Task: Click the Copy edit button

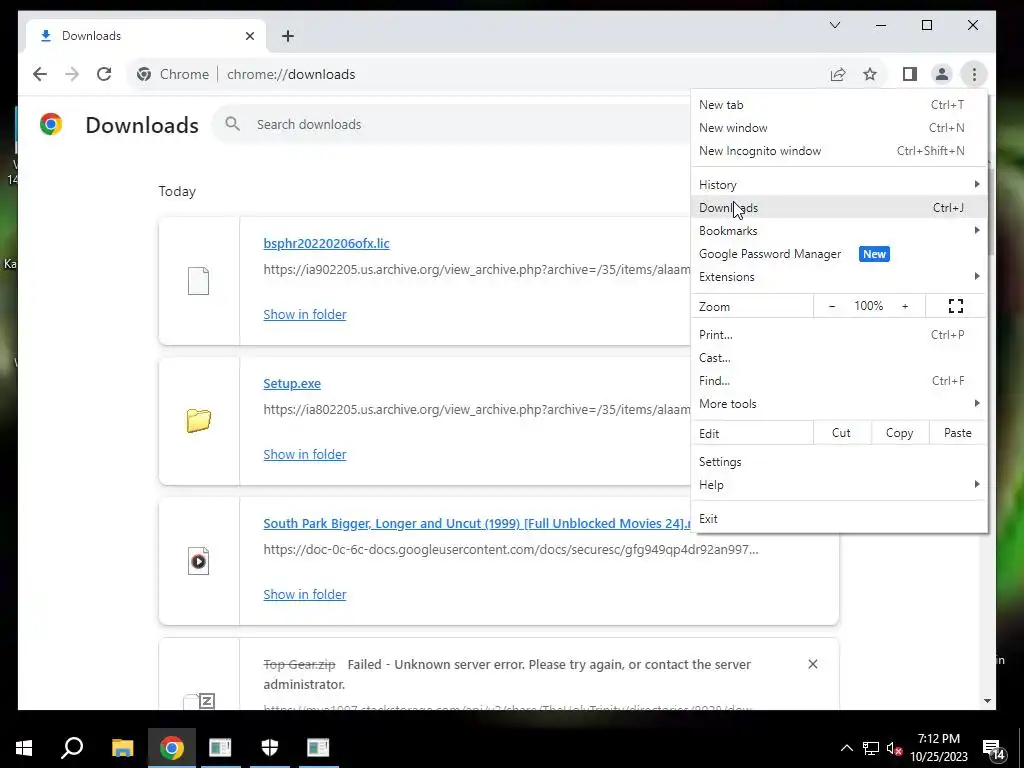Action: coord(899,433)
